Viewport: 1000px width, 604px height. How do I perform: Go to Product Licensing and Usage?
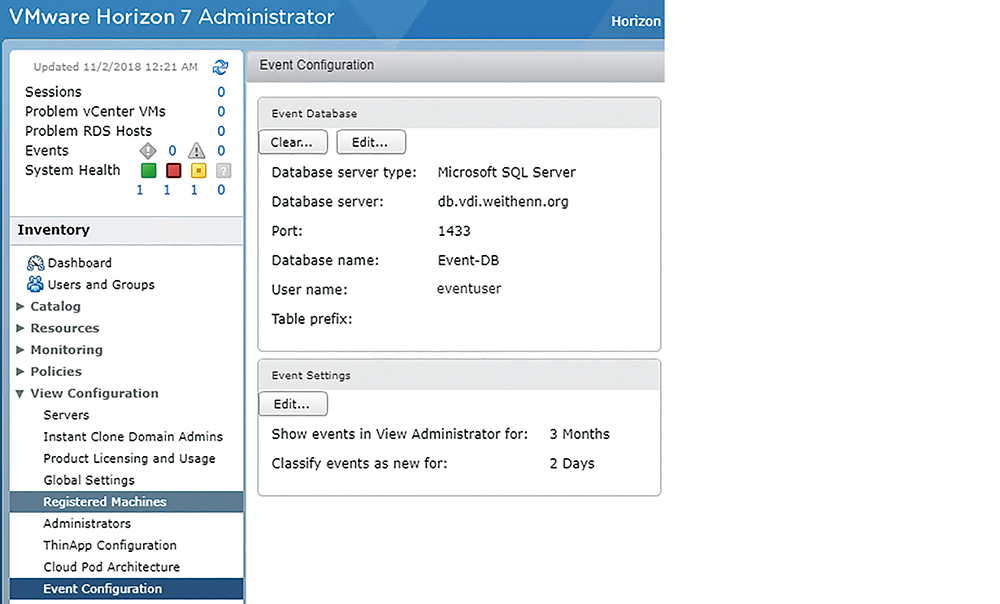(x=129, y=458)
